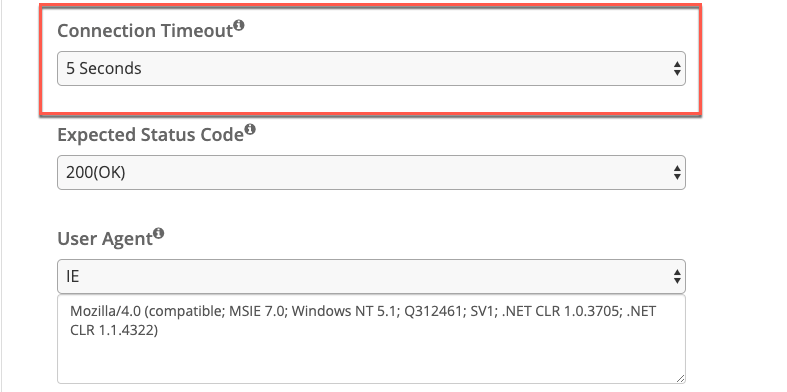This screenshot has width=787, height=392.
Task: Focus the user agent string text area
Action: 371,339
